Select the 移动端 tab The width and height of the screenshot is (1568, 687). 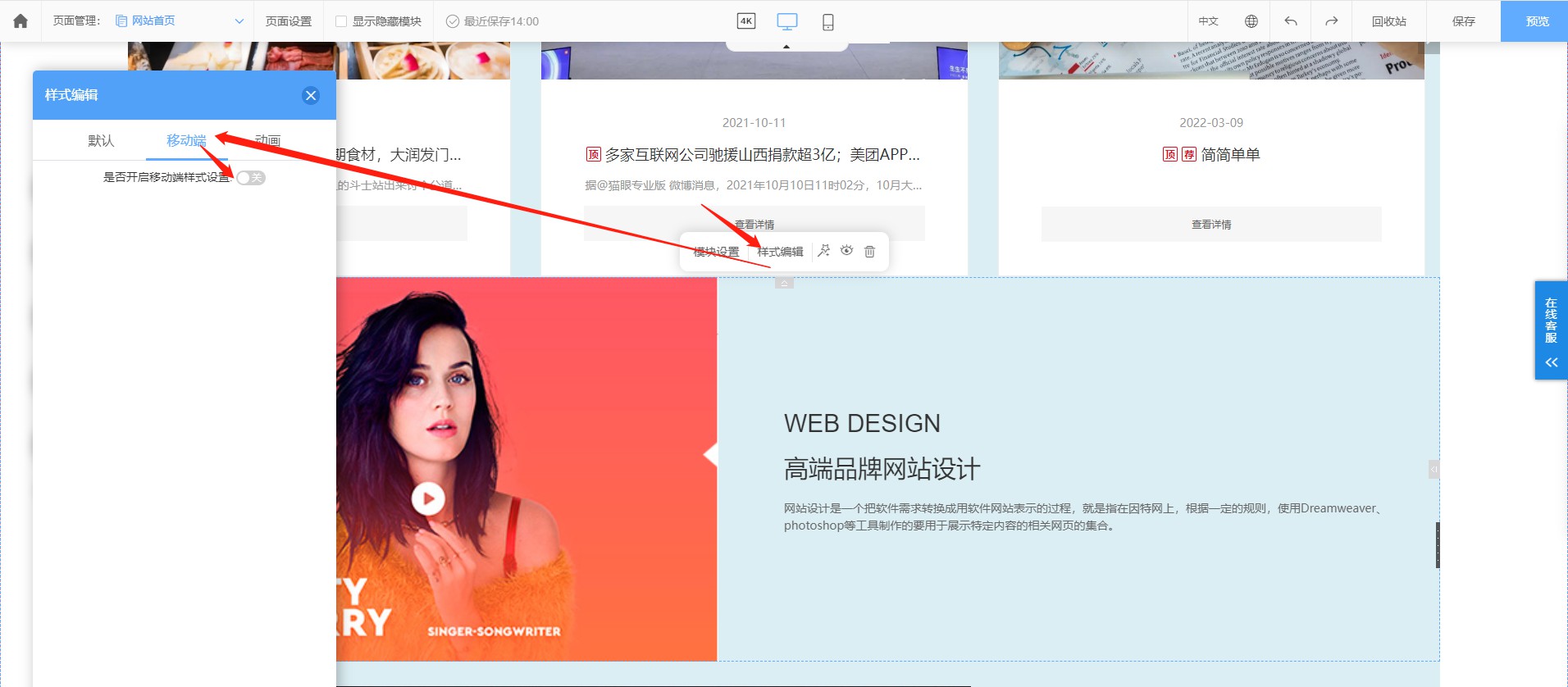186,140
